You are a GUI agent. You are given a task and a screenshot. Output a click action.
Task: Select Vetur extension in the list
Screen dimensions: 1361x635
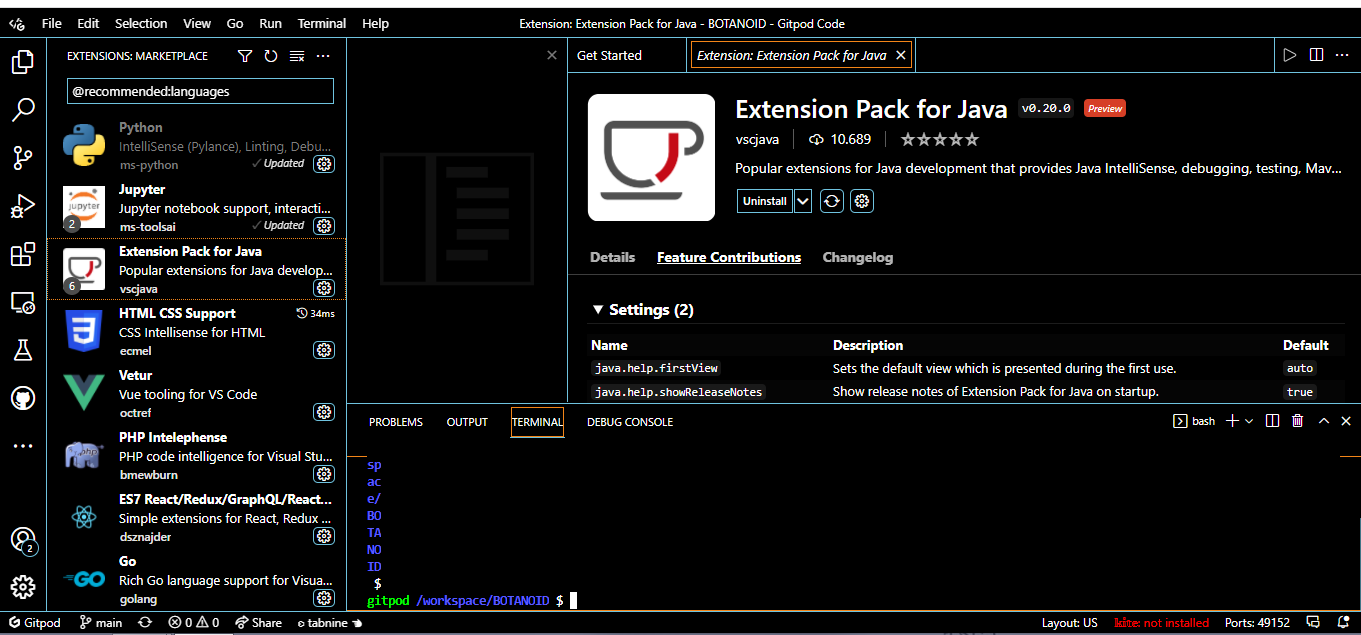point(196,392)
